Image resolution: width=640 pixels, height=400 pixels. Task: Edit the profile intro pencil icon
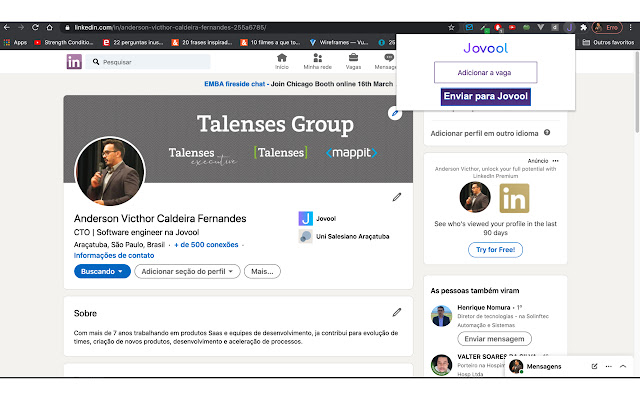pyautogui.click(x=397, y=197)
